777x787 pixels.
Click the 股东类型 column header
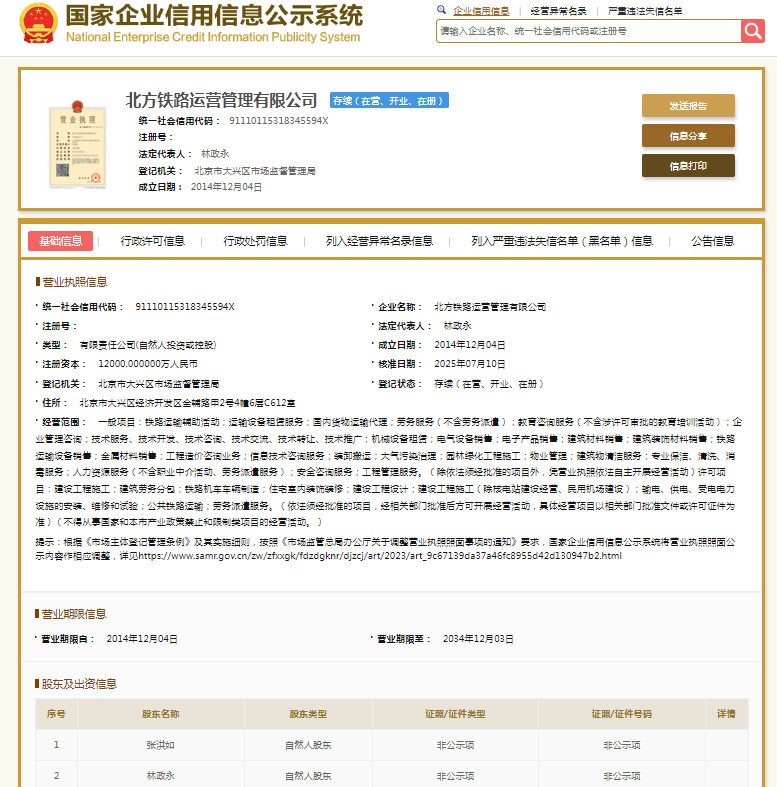(x=308, y=714)
